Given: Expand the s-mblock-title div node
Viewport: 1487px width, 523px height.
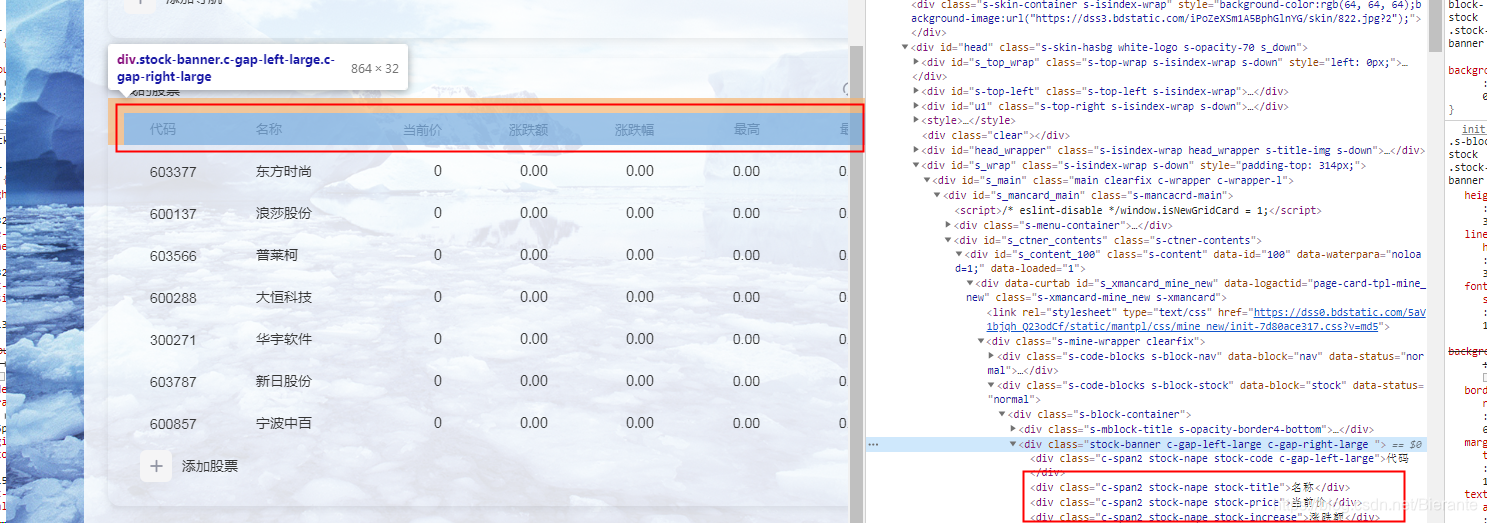Looking at the screenshot, I should pyautogui.click(x=1013, y=429).
